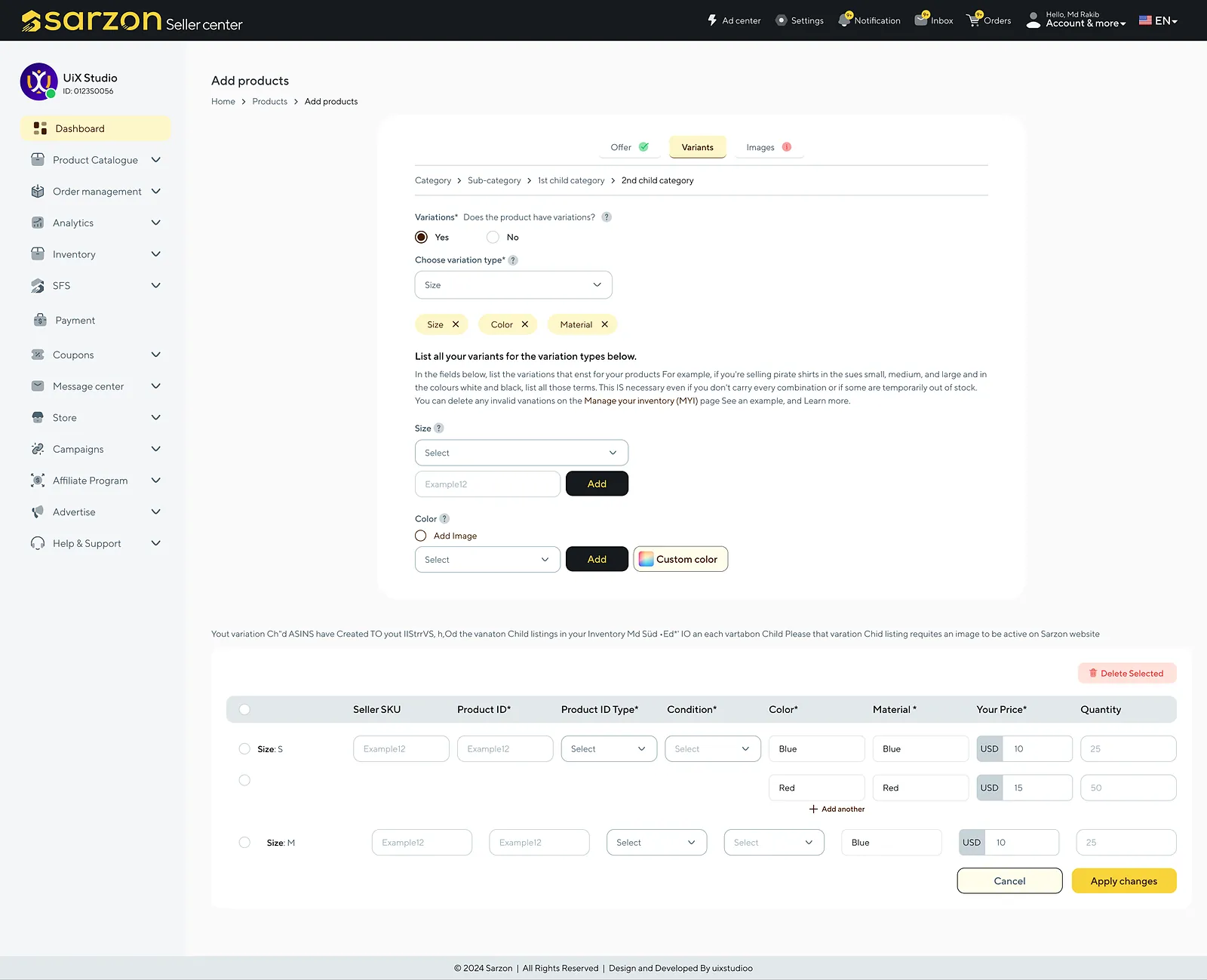Switch to the Variants tab
The height and width of the screenshot is (980, 1207).
(x=697, y=147)
